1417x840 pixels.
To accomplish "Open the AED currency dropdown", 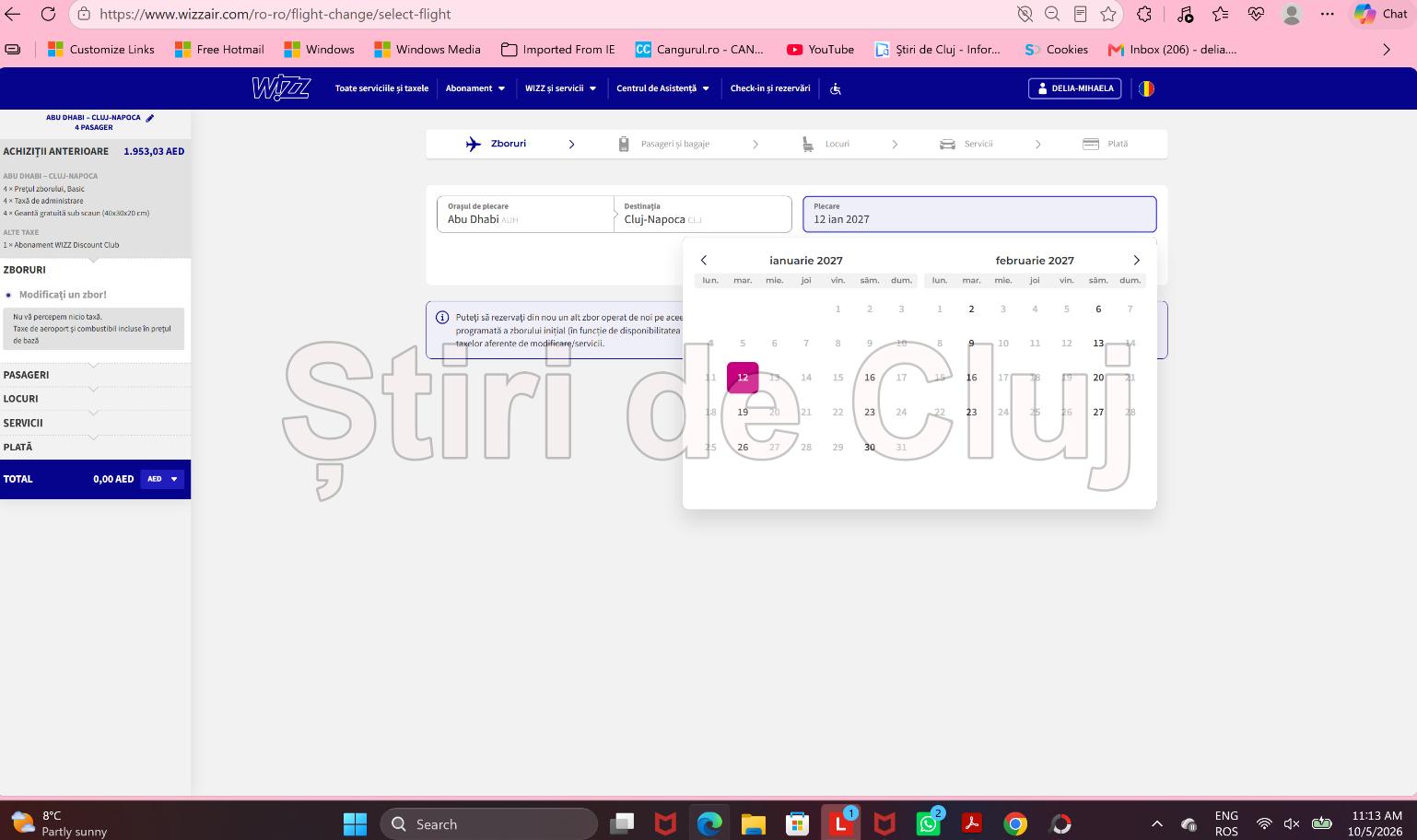I will tap(162, 479).
